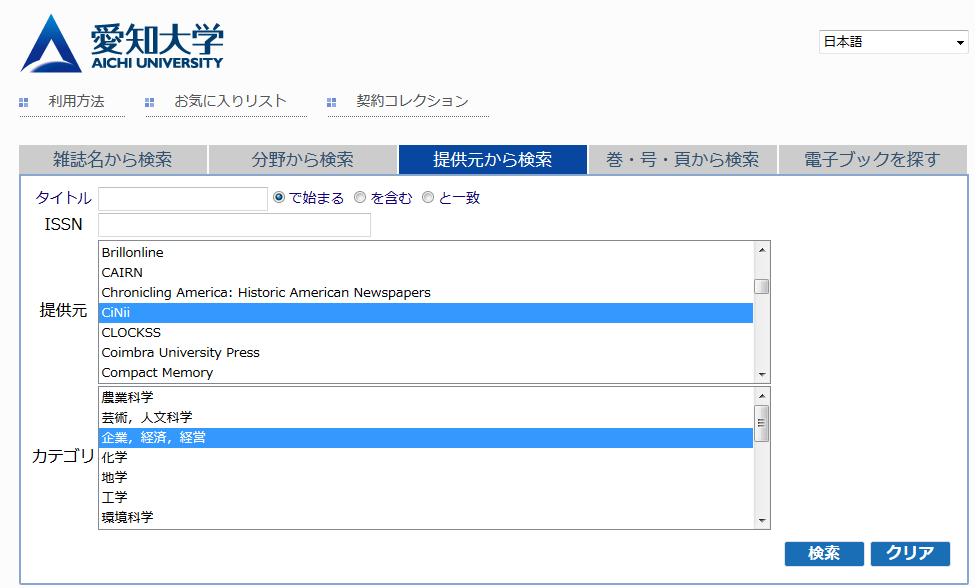Open the 日本語 language dropdown
Image resolution: width=975 pixels, height=588 pixels.
point(894,42)
